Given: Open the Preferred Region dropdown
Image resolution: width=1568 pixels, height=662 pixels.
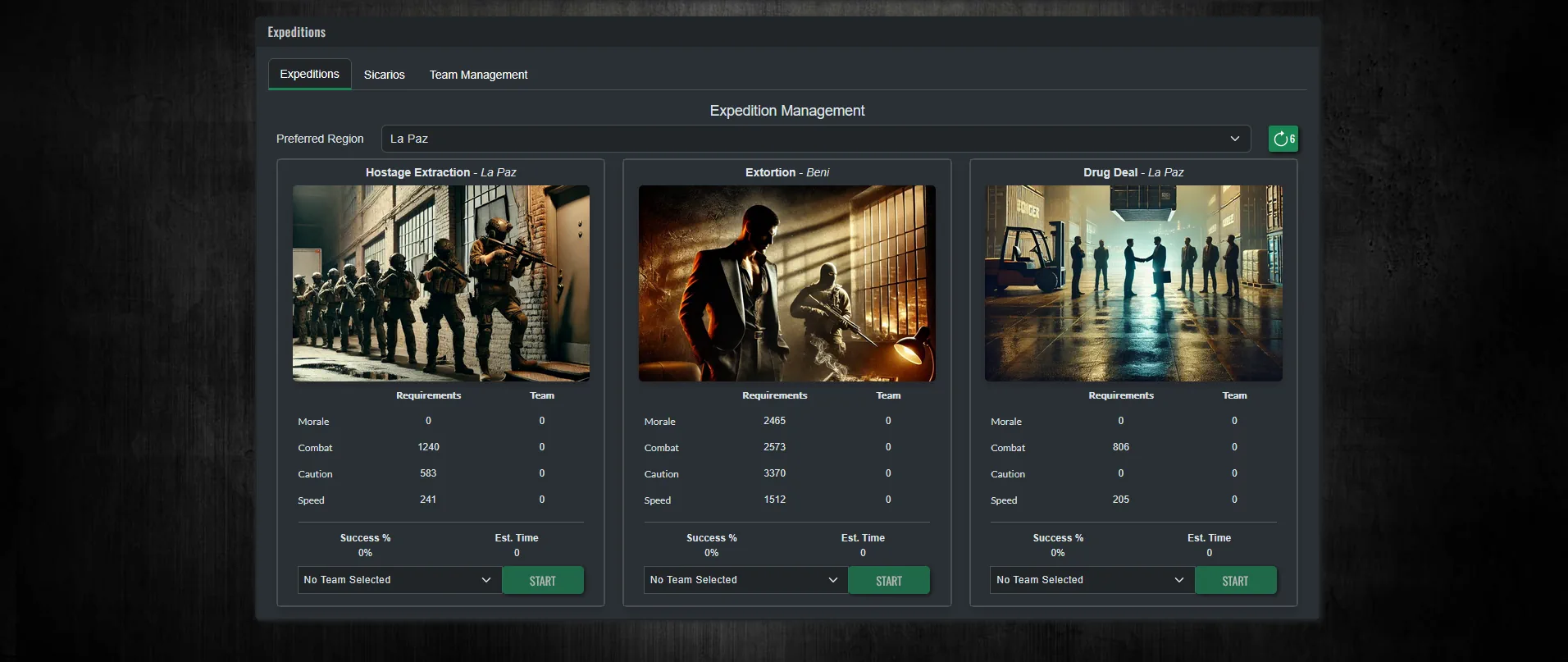Looking at the screenshot, I should pos(815,139).
